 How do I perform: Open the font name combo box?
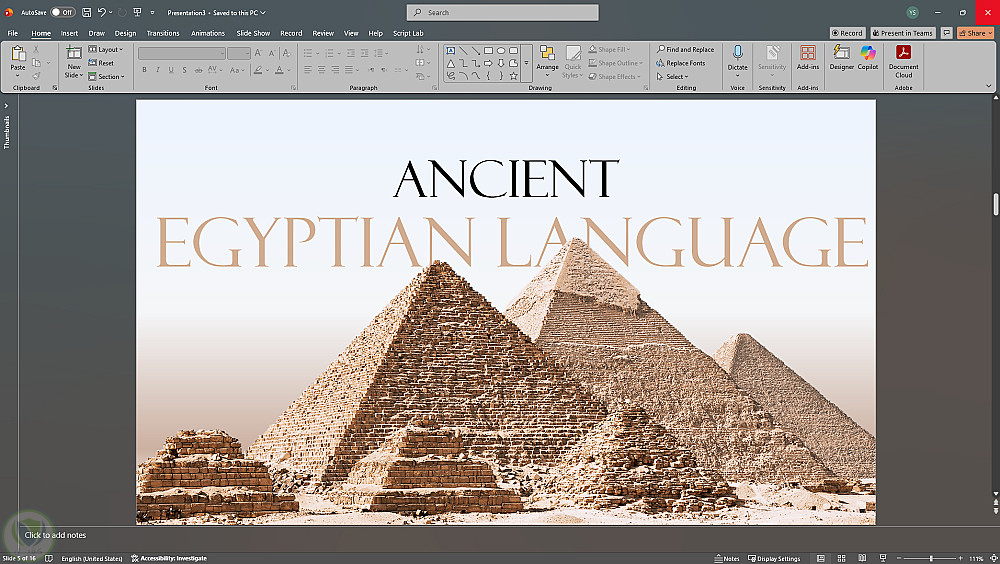[x=182, y=53]
